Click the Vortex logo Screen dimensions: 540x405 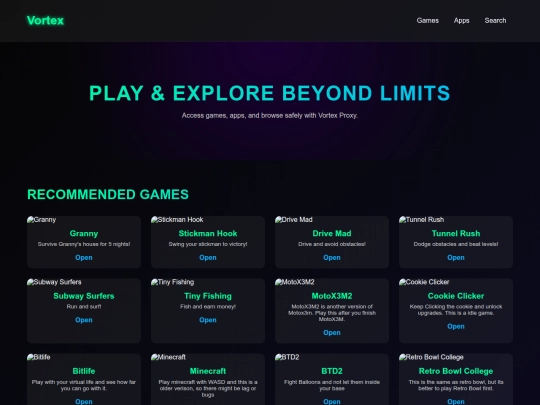click(45, 21)
